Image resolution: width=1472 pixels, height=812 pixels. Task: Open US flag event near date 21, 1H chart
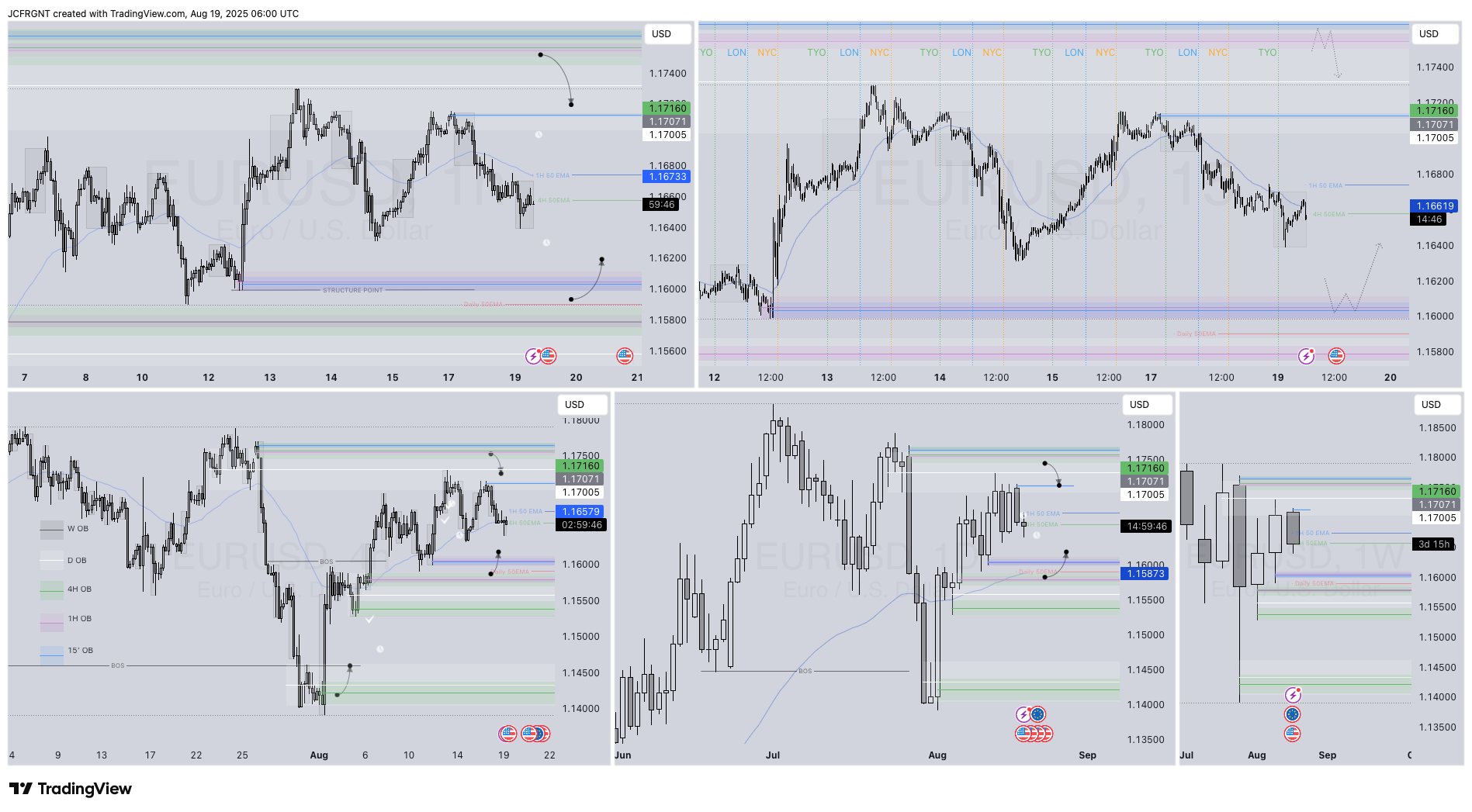(x=625, y=356)
